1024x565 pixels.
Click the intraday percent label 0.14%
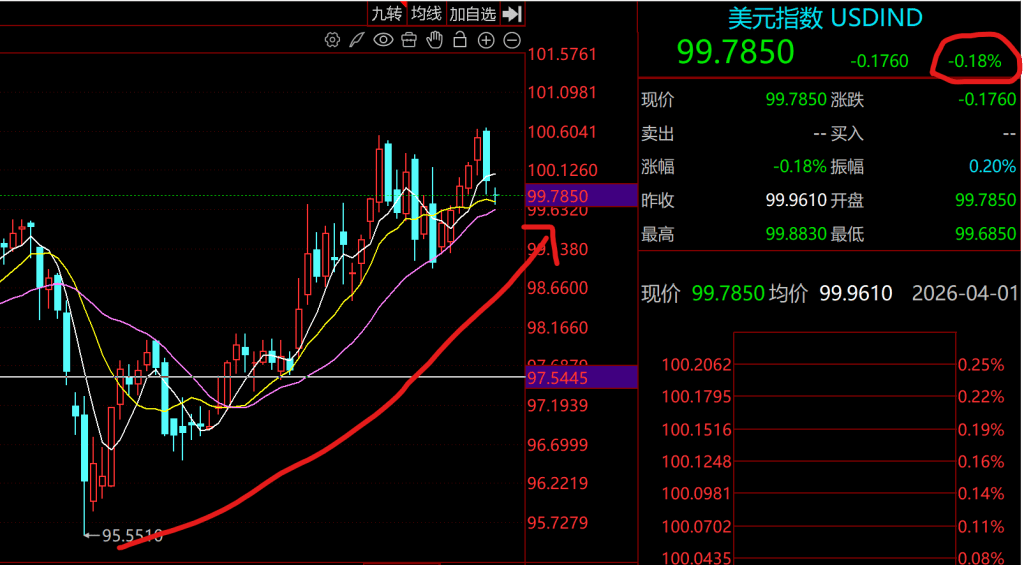pyautogui.click(x=981, y=494)
